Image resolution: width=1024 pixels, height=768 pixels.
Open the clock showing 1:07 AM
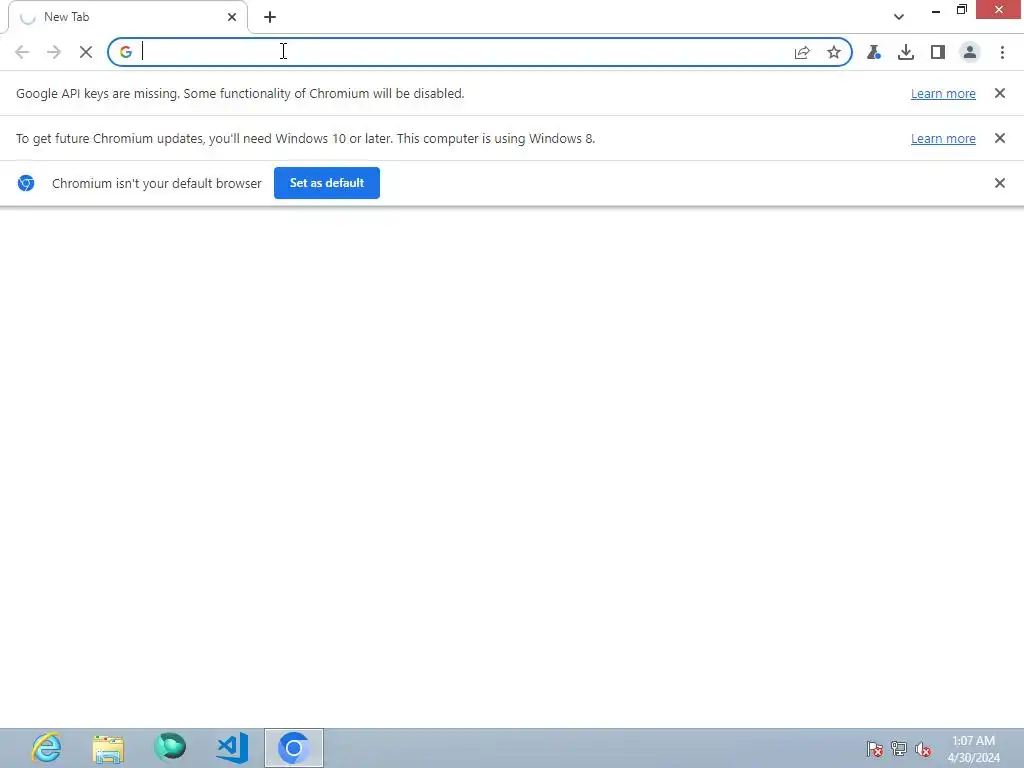973,749
